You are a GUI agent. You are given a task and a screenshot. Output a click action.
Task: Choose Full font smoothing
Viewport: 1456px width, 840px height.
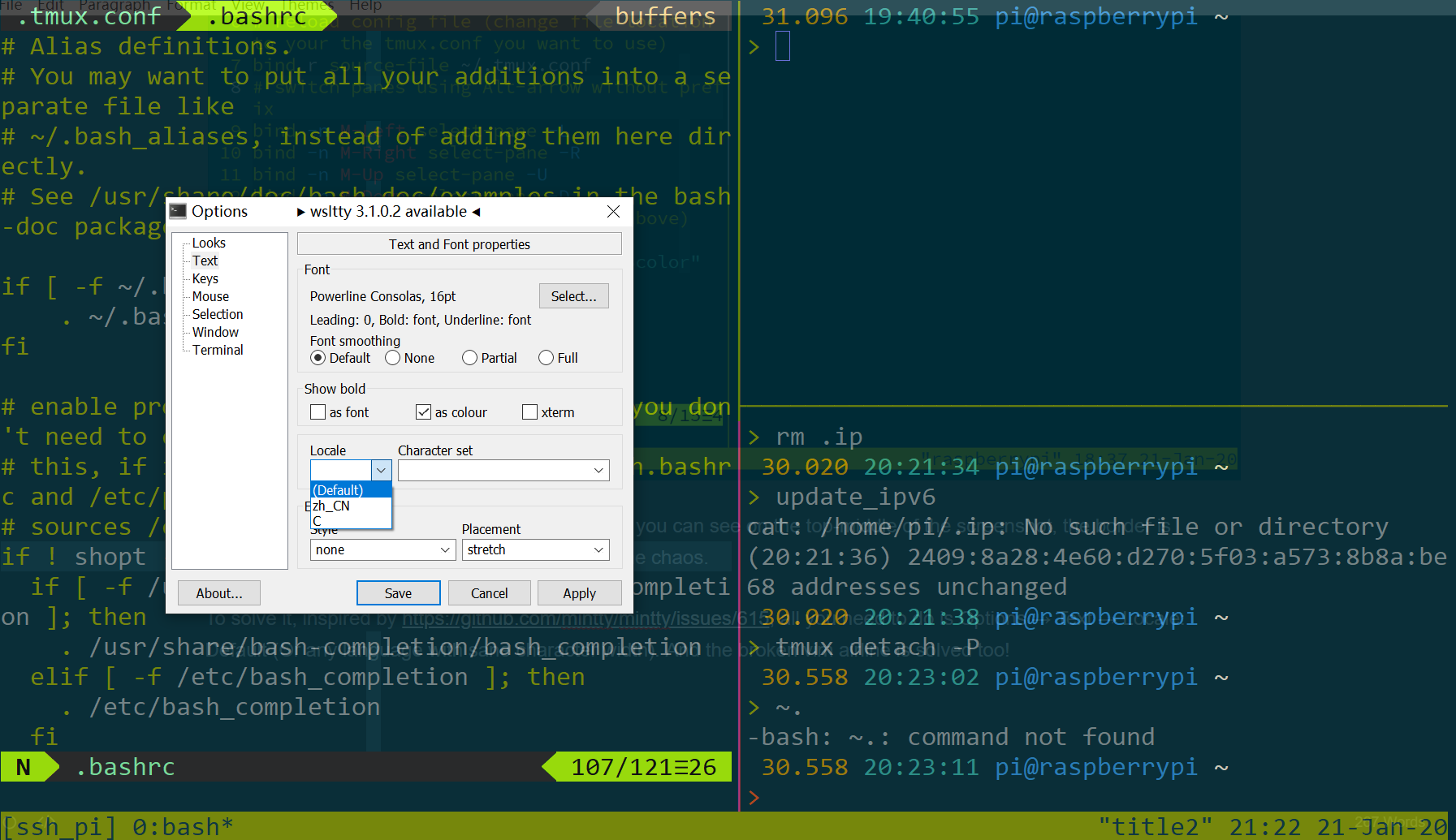click(x=559, y=358)
